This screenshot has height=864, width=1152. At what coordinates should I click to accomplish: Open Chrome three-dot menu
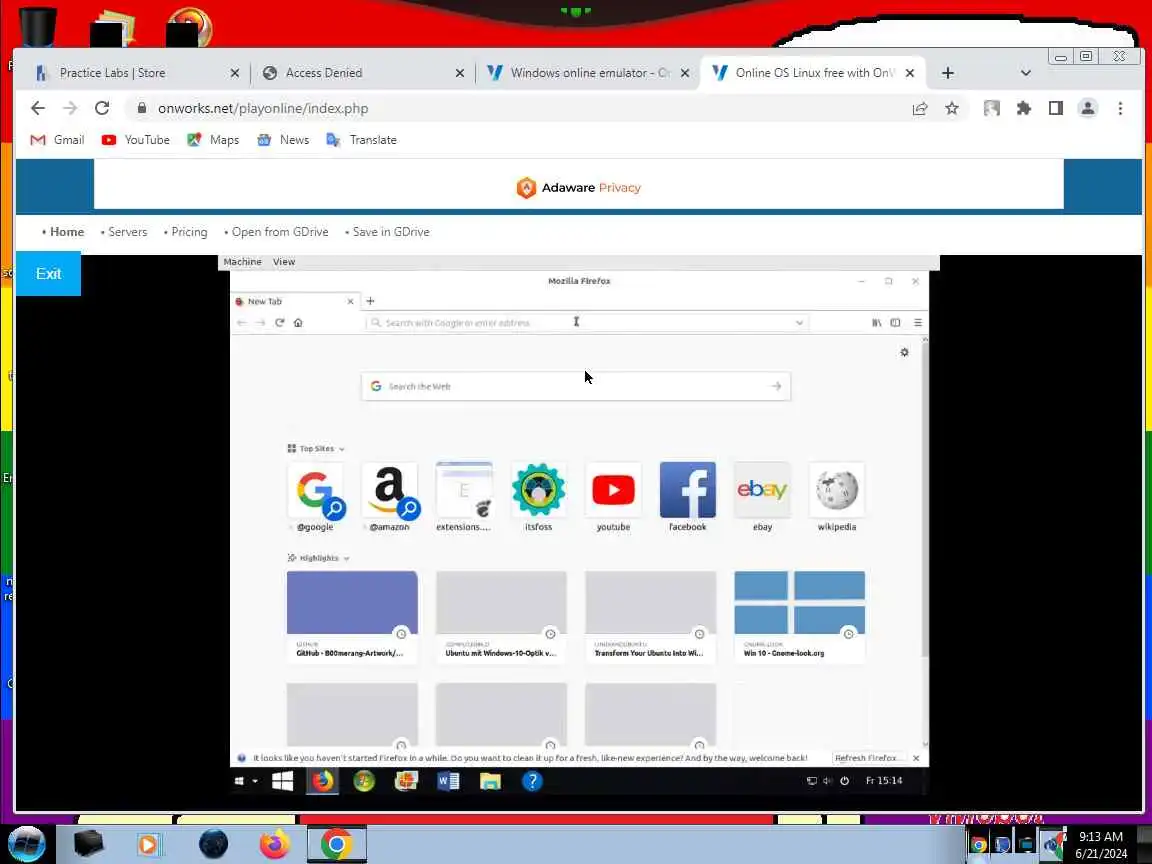tap(1120, 109)
